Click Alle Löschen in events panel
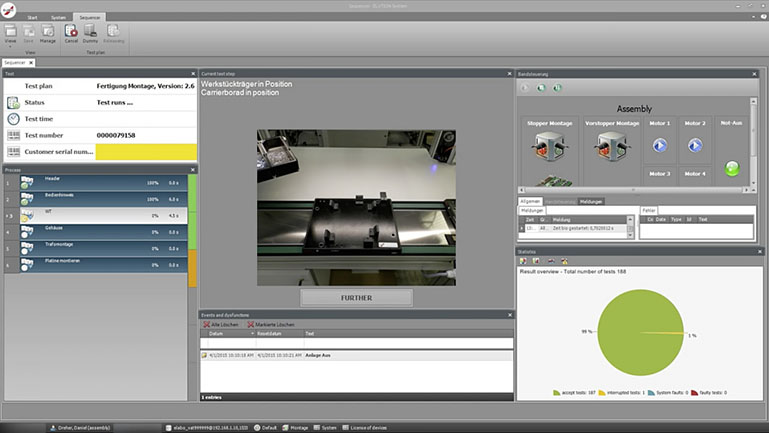 click(x=223, y=324)
